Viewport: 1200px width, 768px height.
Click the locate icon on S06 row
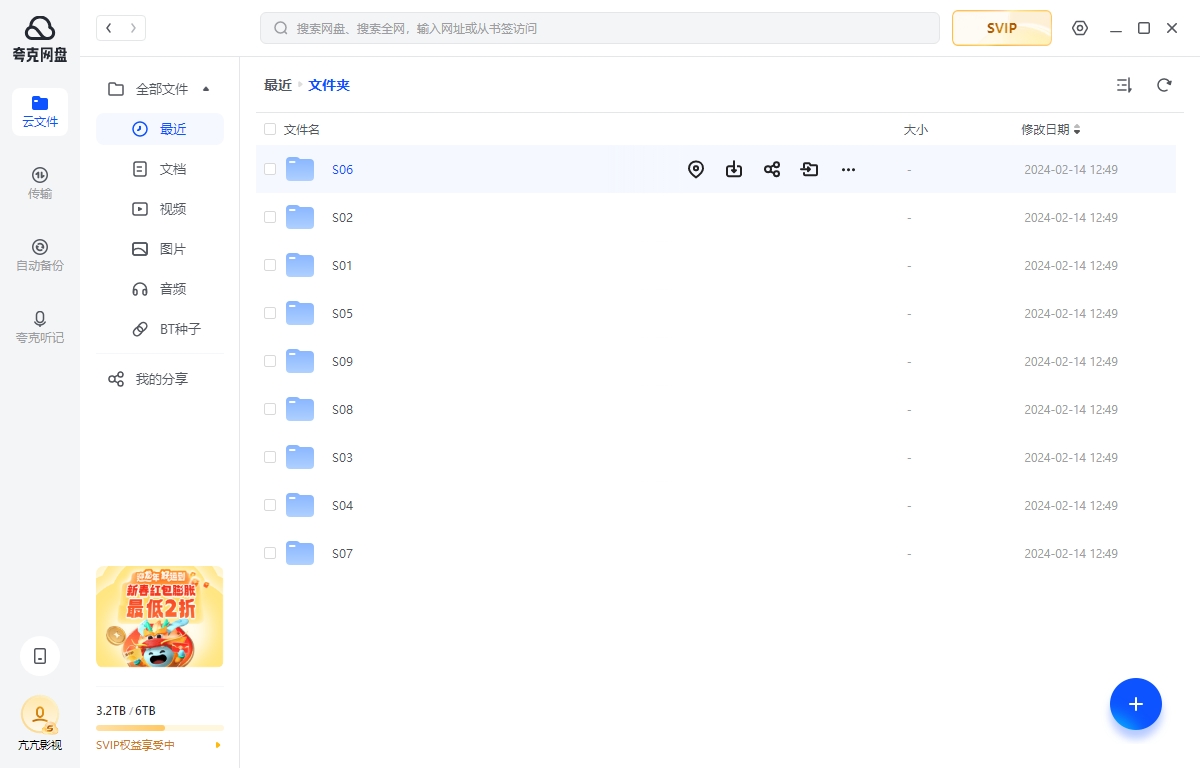coord(696,170)
